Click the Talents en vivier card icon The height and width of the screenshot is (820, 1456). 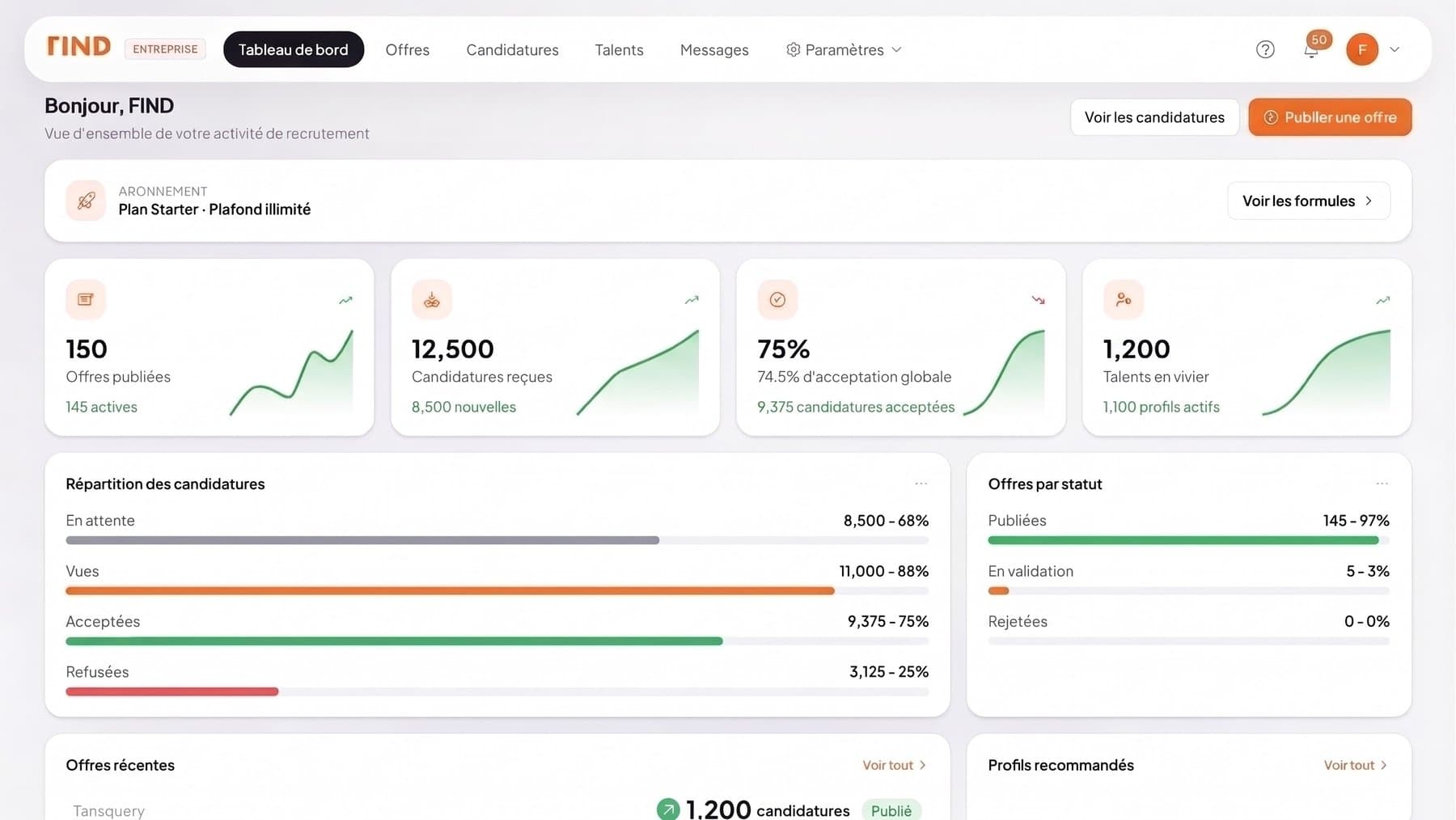[1124, 299]
